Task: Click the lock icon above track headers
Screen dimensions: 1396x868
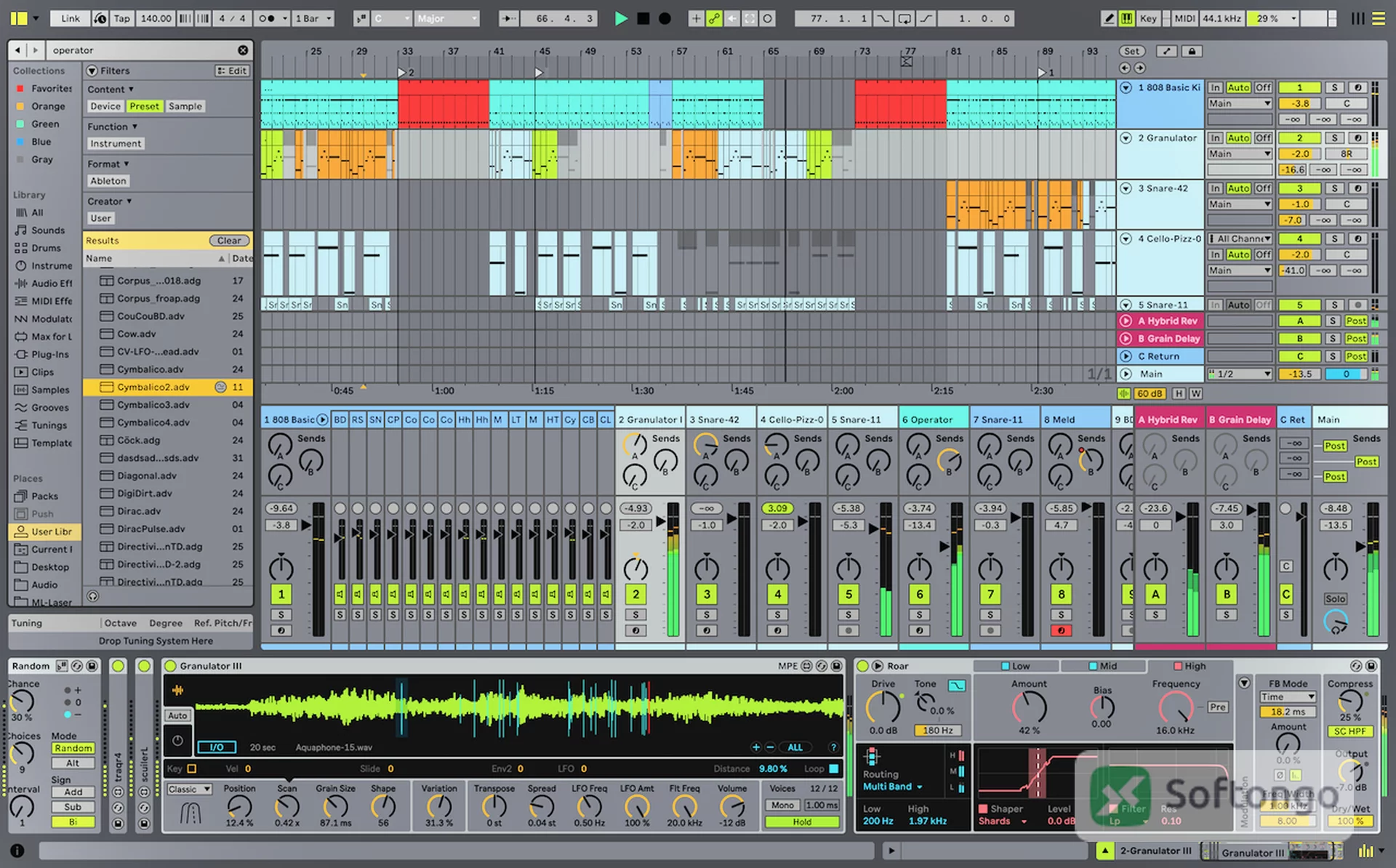Action: pyautogui.click(x=1192, y=51)
